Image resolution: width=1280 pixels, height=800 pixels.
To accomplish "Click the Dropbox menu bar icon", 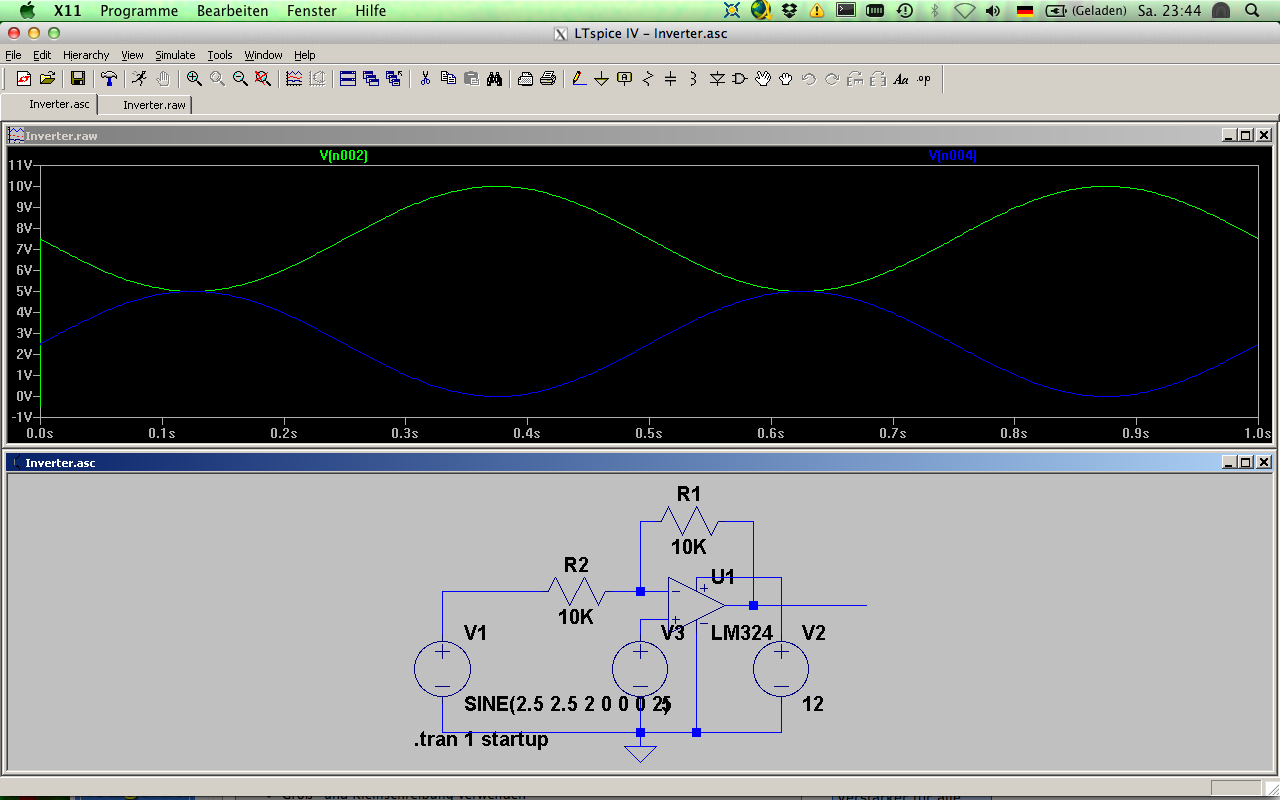I will (790, 11).
